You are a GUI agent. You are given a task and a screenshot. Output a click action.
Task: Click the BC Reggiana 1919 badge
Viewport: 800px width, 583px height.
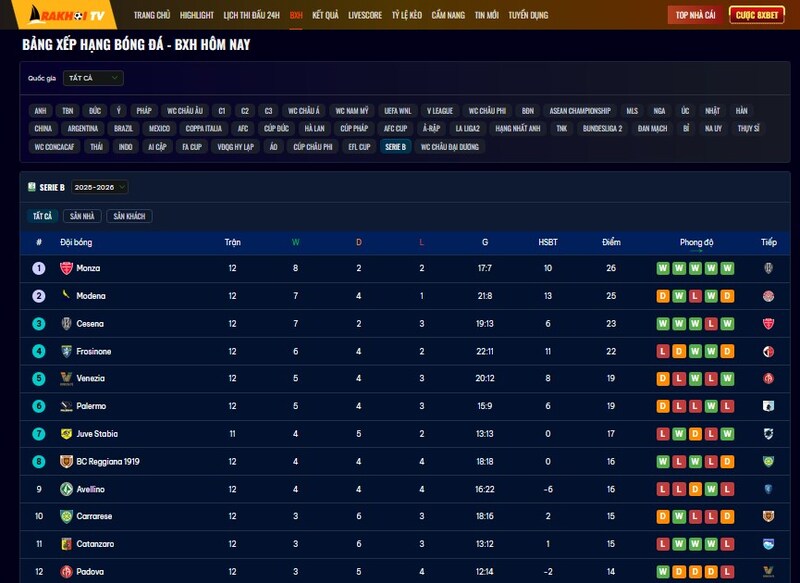click(67, 462)
